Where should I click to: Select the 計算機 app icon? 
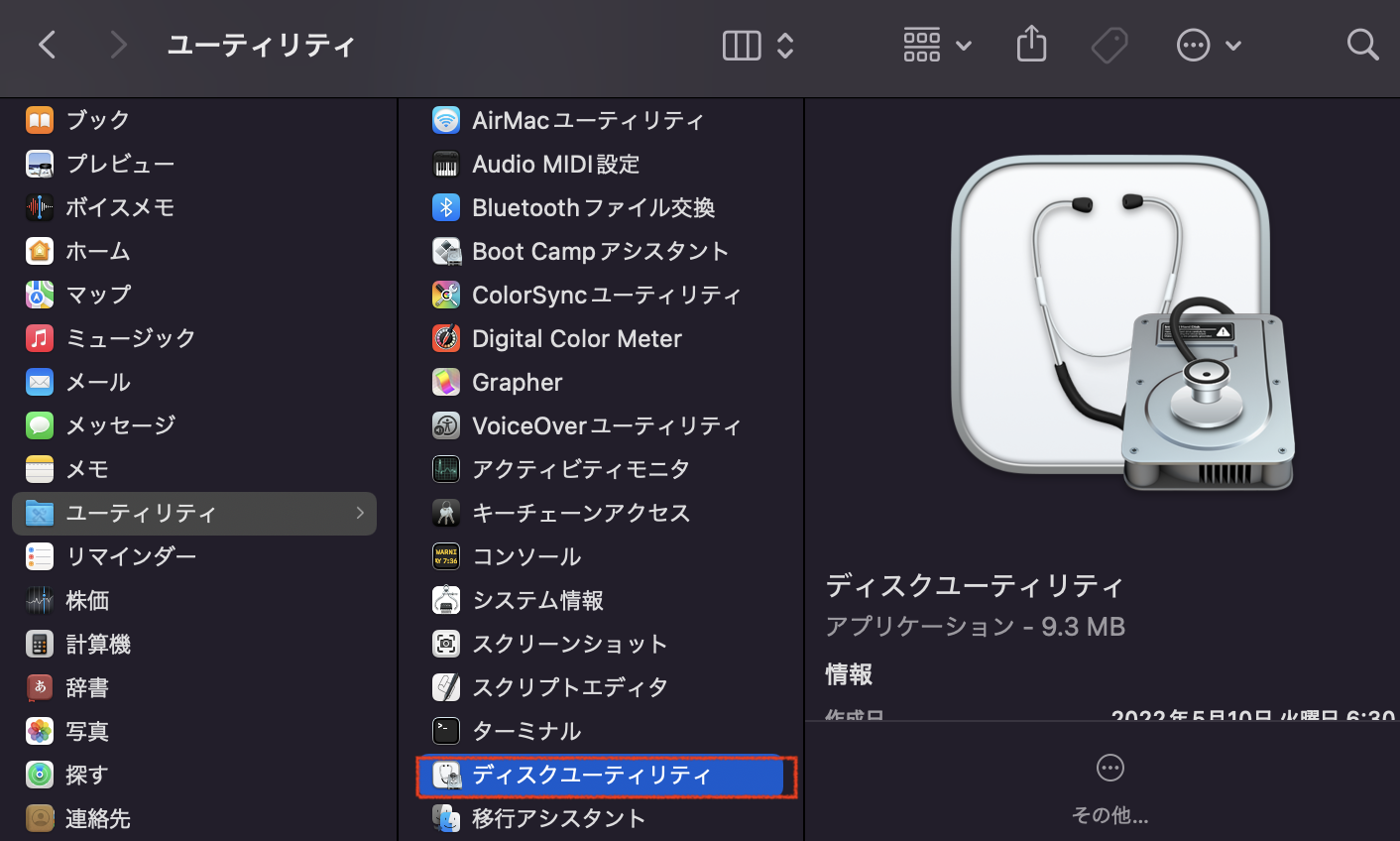coord(40,644)
